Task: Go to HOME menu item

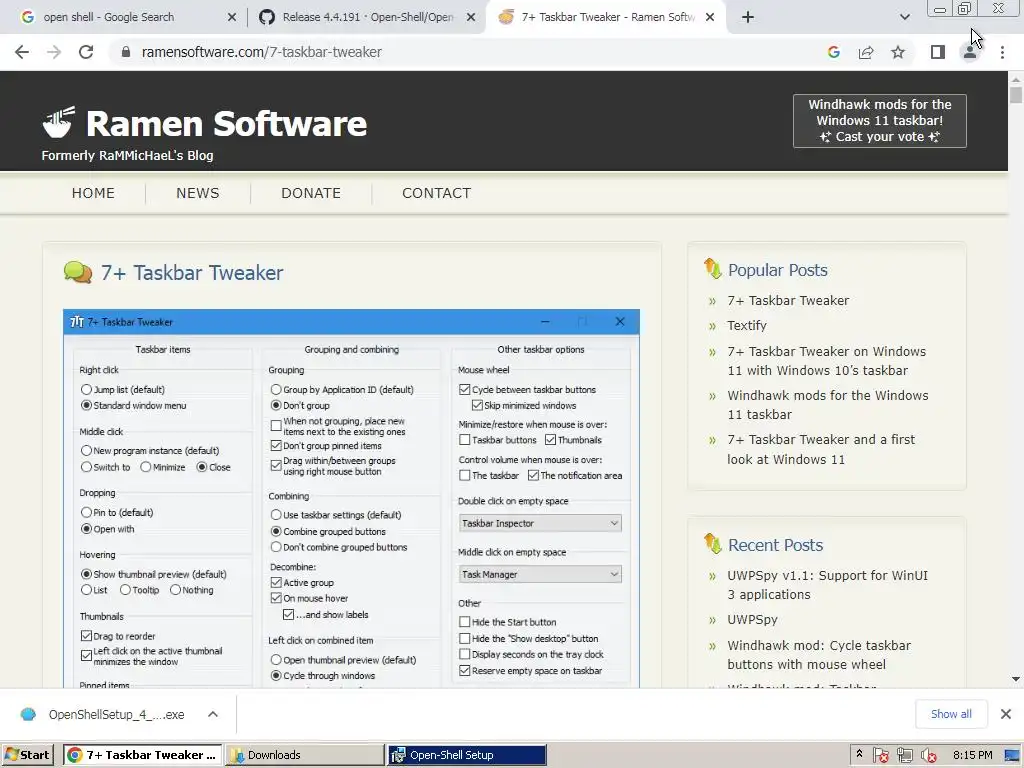Action: (93, 193)
